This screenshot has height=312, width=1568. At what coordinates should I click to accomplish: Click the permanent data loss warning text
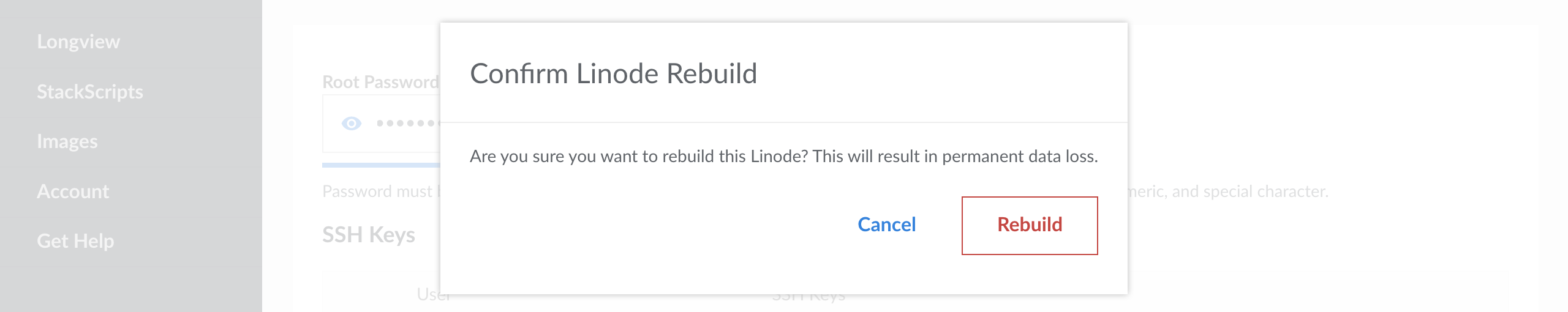click(783, 157)
